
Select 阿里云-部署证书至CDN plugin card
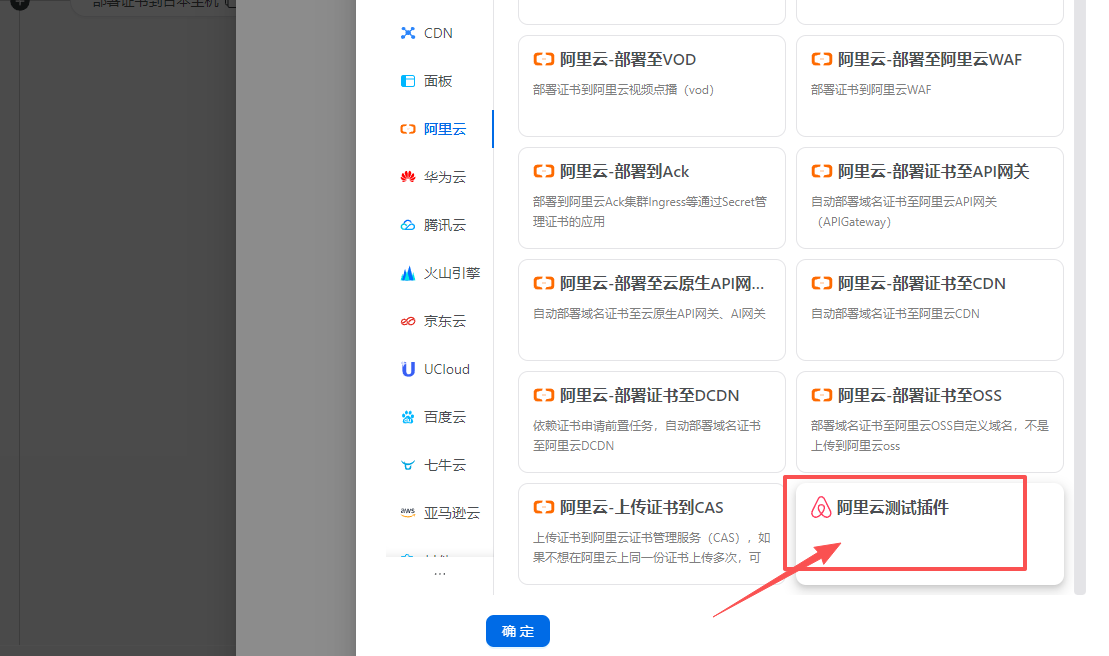tap(929, 309)
